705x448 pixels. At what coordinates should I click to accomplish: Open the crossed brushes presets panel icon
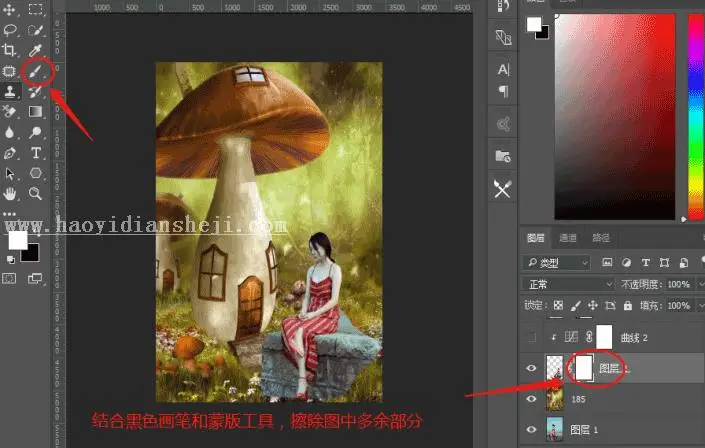(x=503, y=189)
